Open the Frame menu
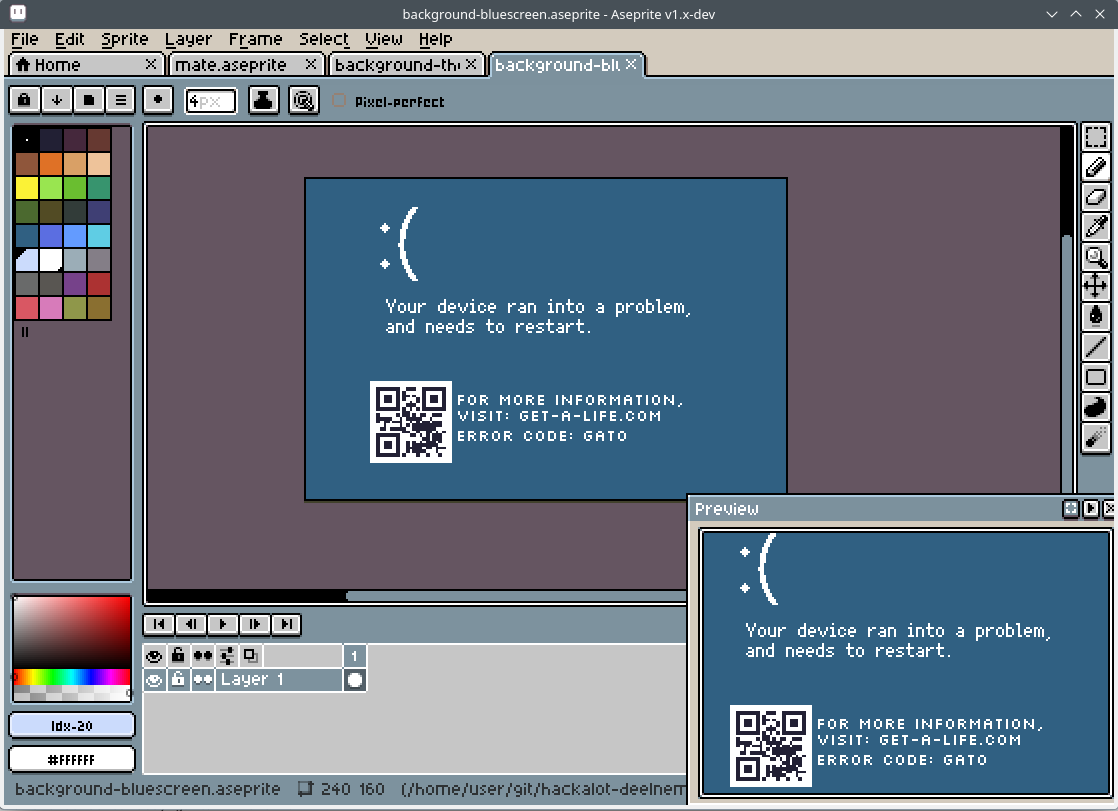 255,39
